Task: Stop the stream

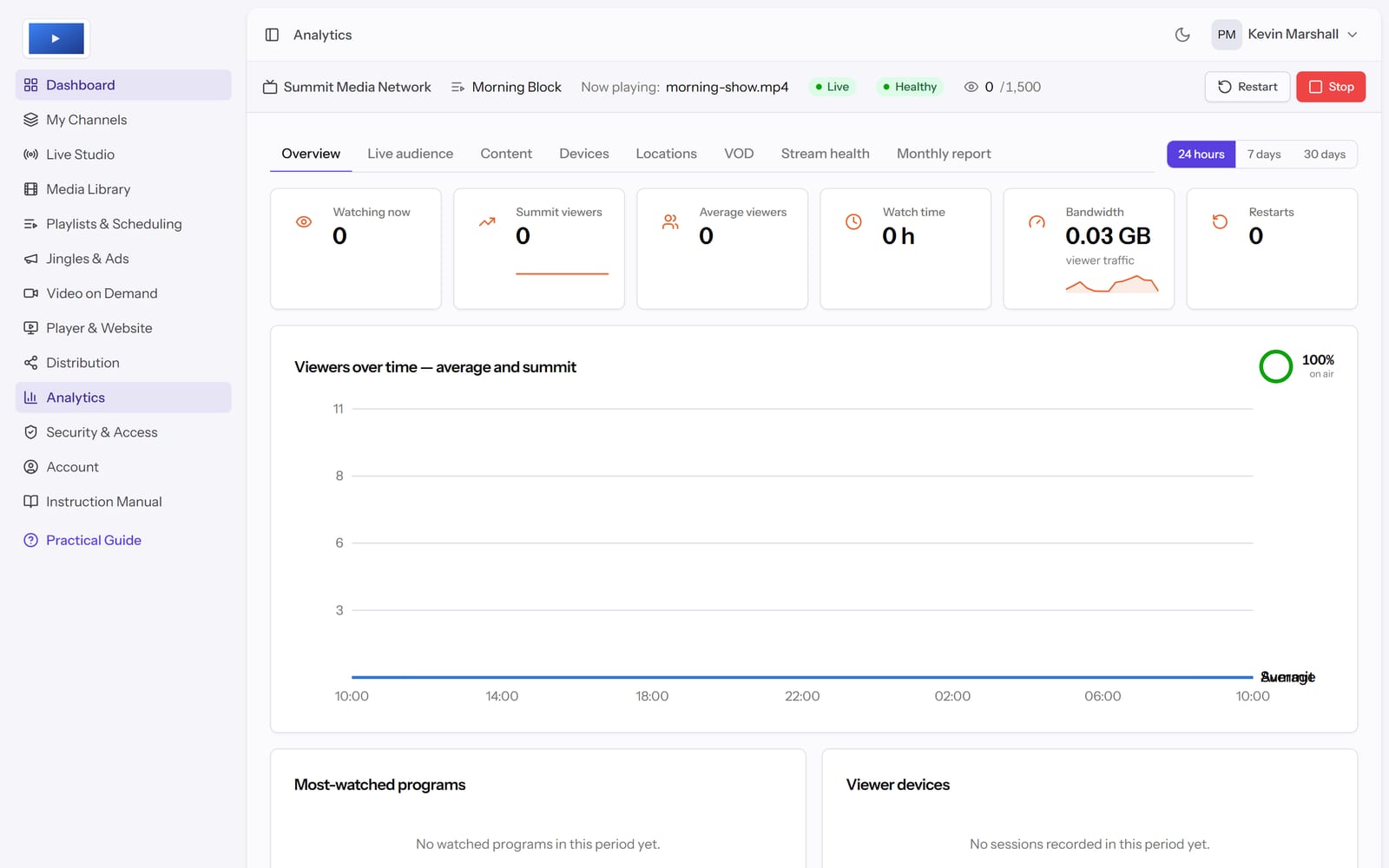Action: (1331, 87)
